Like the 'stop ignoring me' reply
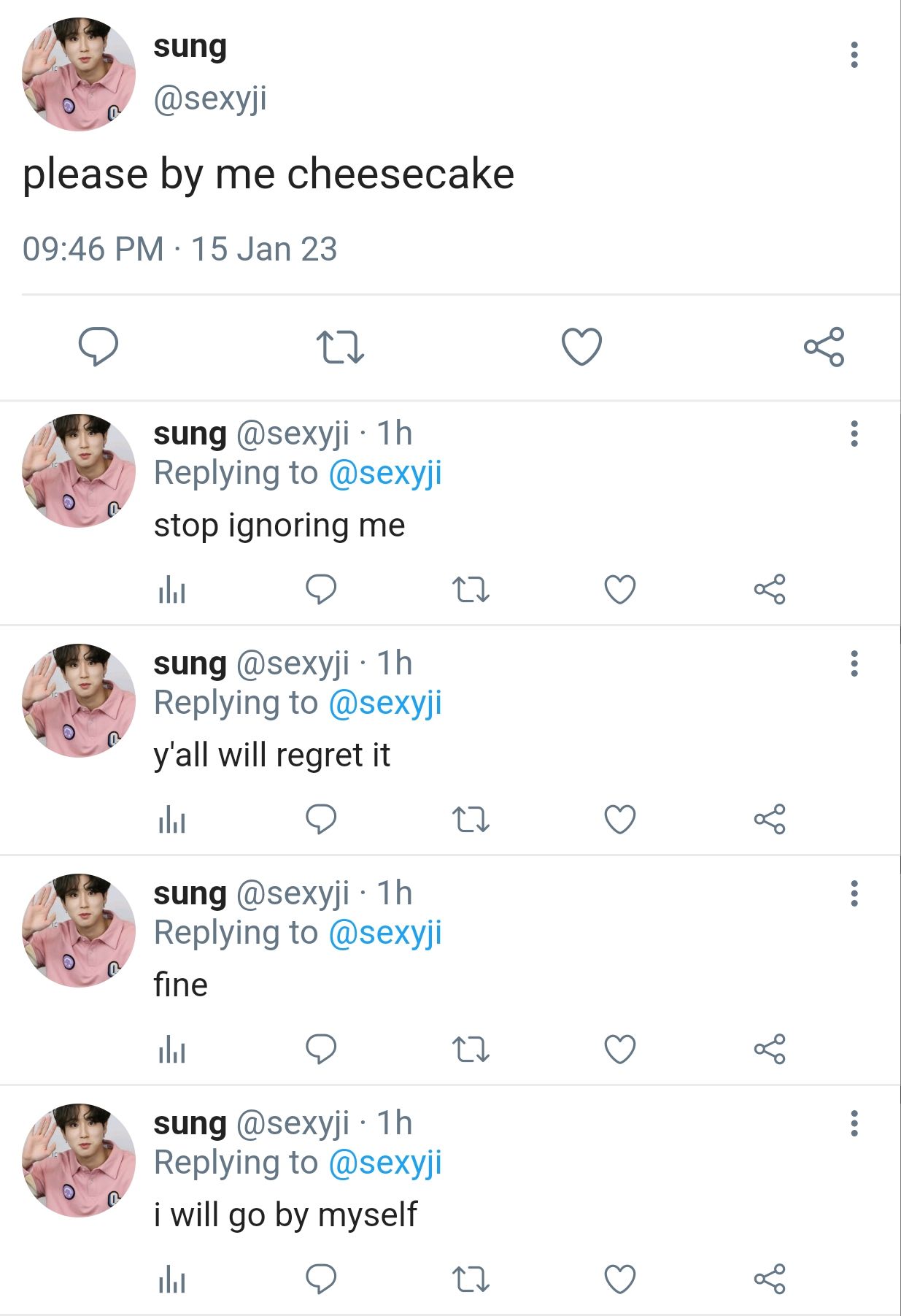Image resolution: width=901 pixels, height=1316 pixels. click(x=620, y=590)
